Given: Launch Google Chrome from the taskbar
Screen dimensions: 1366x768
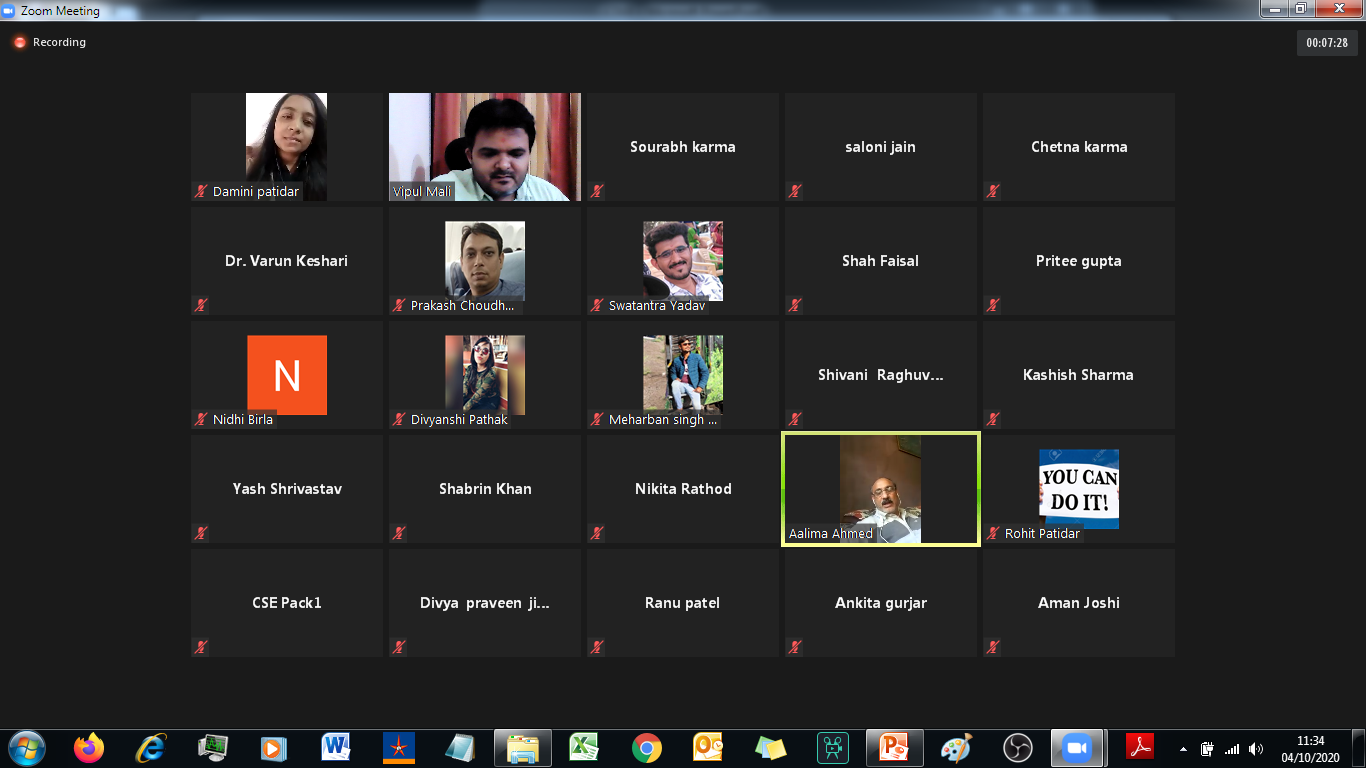Looking at the screenshot, I should (646, 748).
